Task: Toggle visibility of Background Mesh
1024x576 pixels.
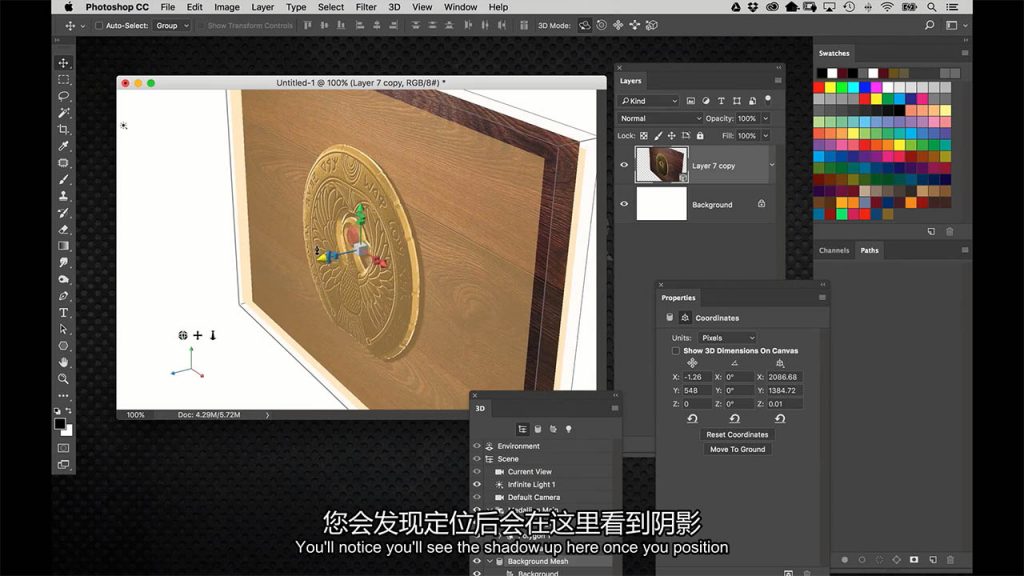Action: pos(477,561)
